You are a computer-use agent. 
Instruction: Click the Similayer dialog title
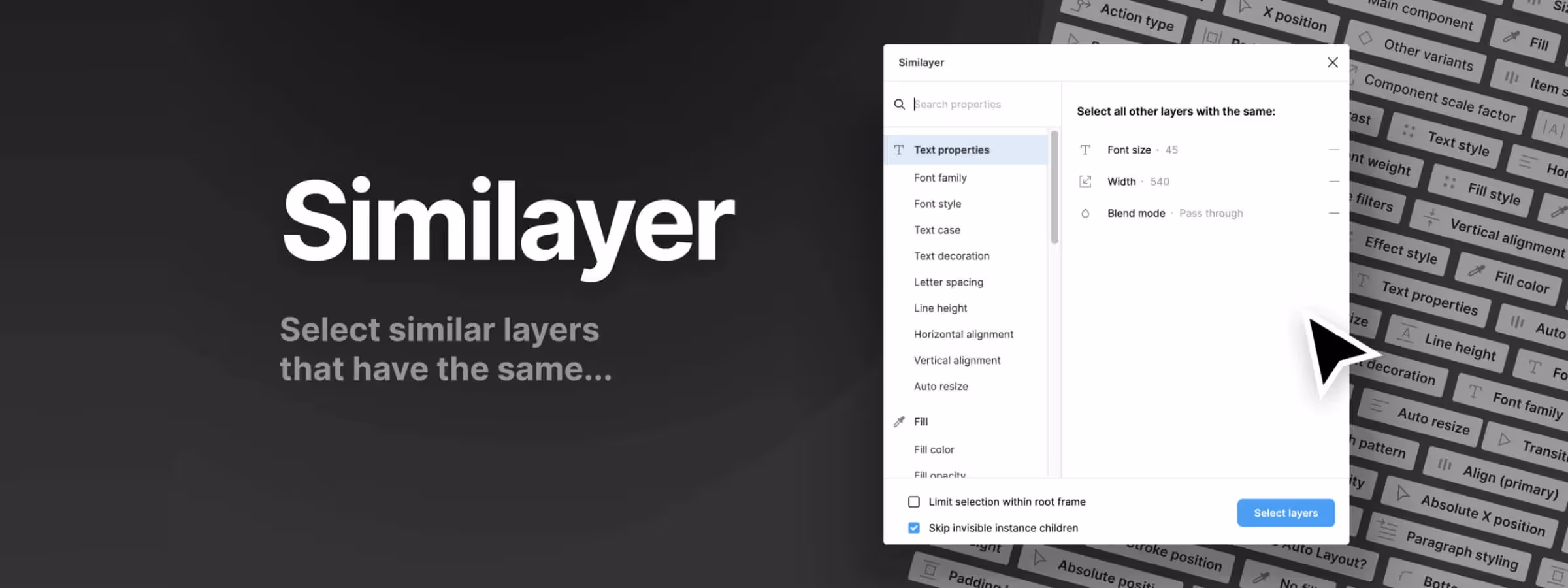pos(921,63)
